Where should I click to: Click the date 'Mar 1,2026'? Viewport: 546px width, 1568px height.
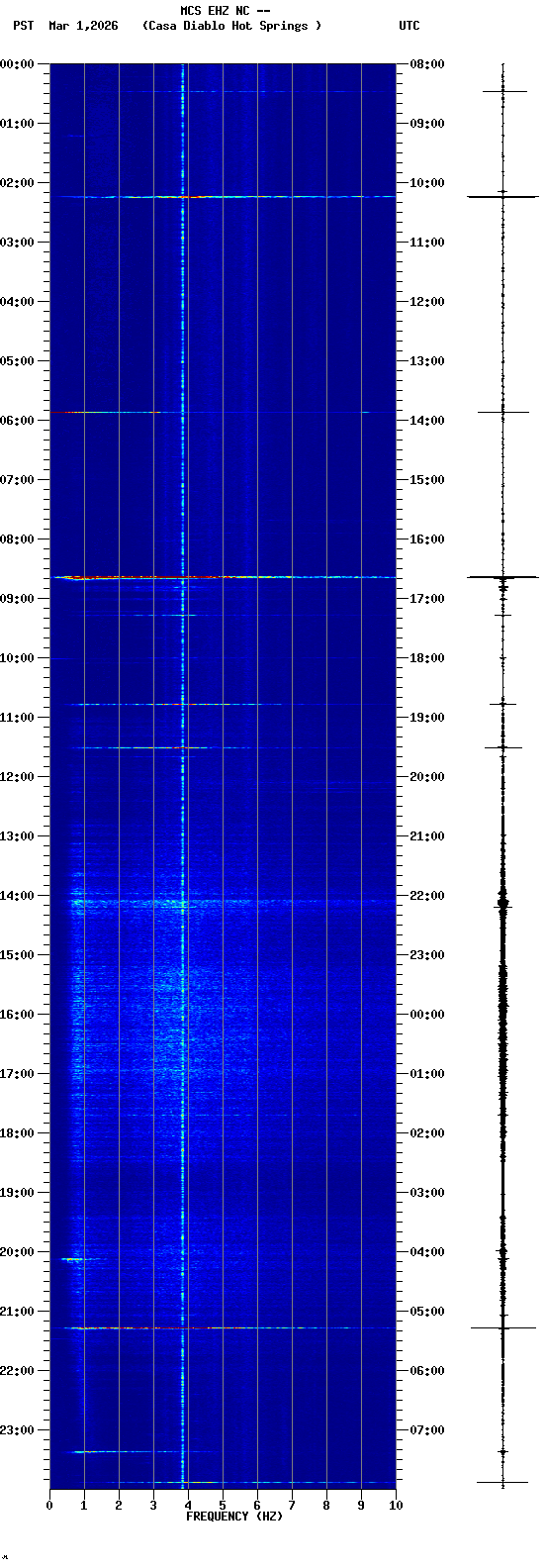pyautogui.click(x=83, y=26)
